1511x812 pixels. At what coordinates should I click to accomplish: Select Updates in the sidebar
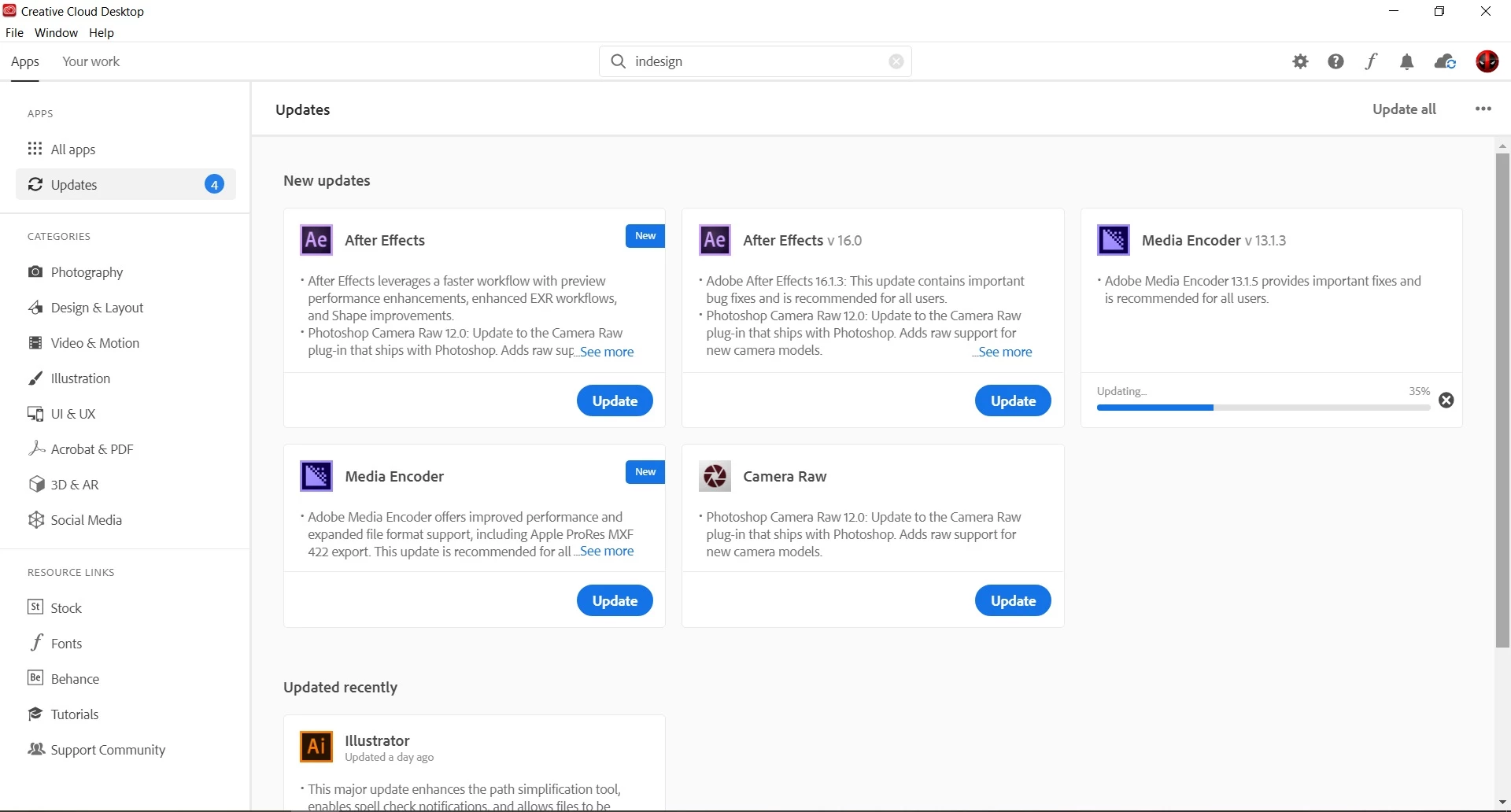(x=126, y=184)
